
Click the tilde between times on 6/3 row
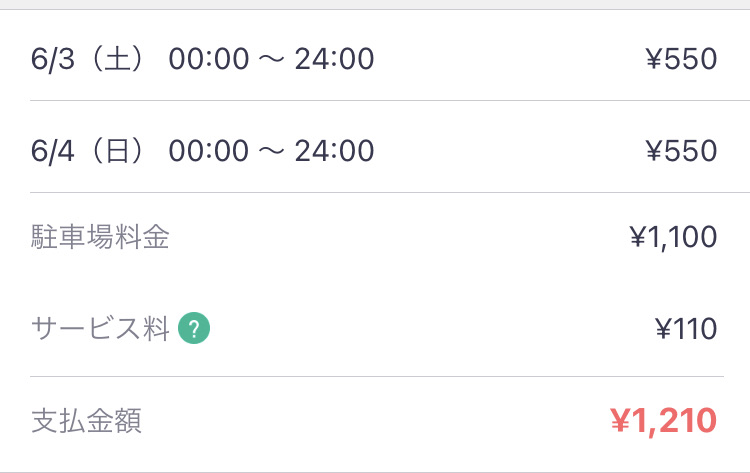(x=271, y=59)
